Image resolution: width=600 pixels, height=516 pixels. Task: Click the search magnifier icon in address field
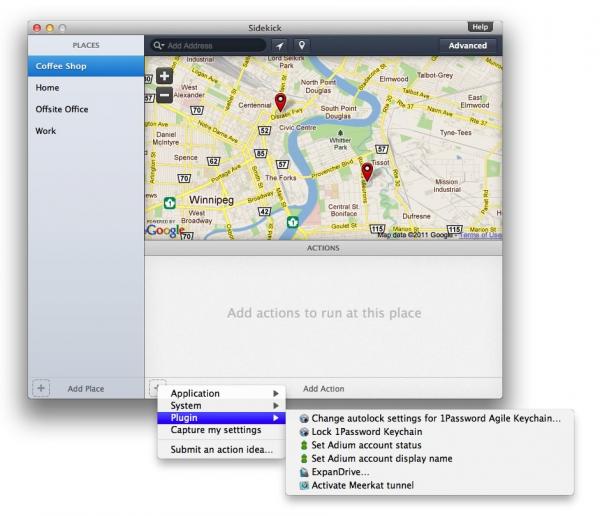click(158, 46)
